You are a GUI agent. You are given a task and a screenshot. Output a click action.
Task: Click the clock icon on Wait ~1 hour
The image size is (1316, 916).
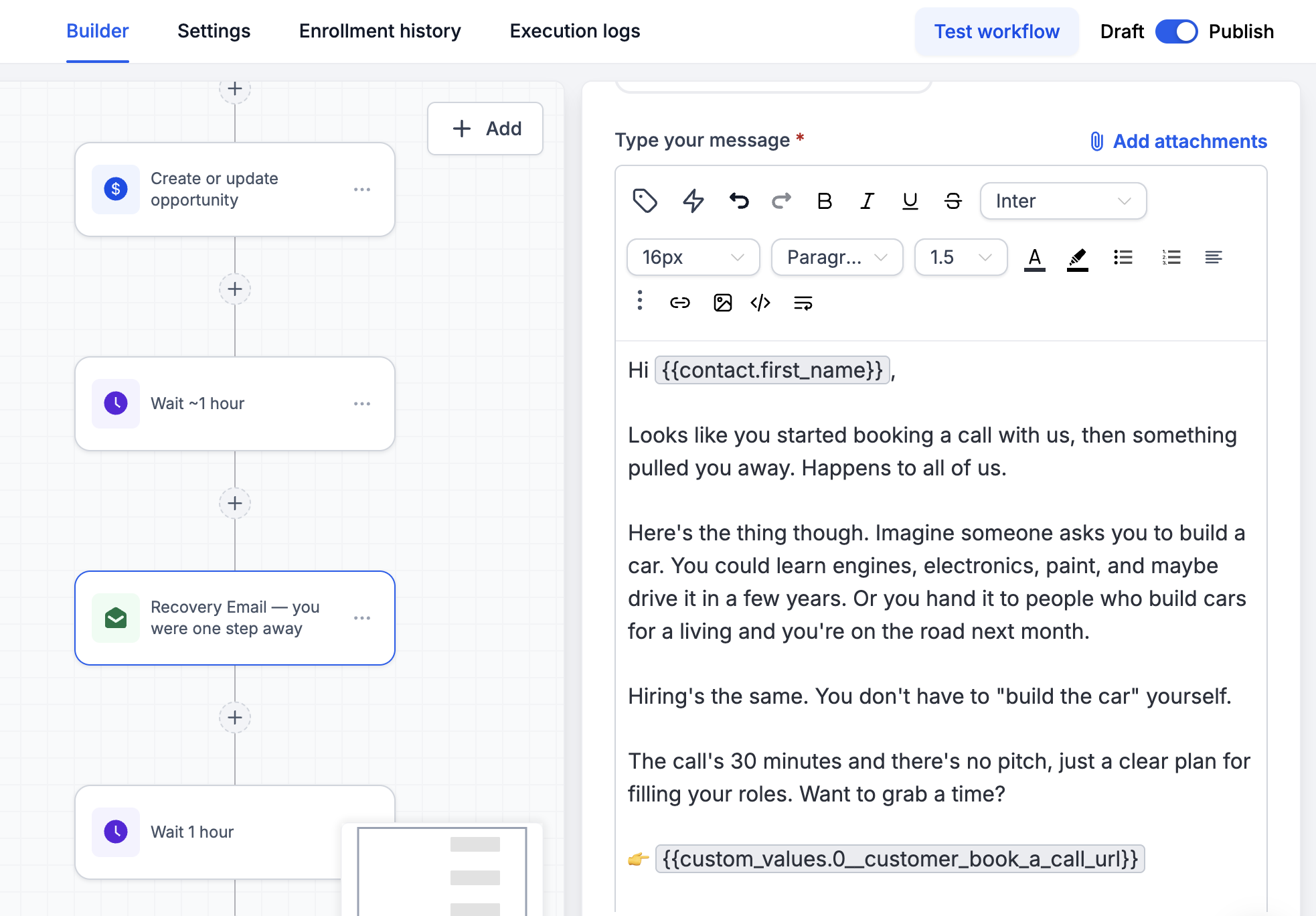[x=116, y=404]
